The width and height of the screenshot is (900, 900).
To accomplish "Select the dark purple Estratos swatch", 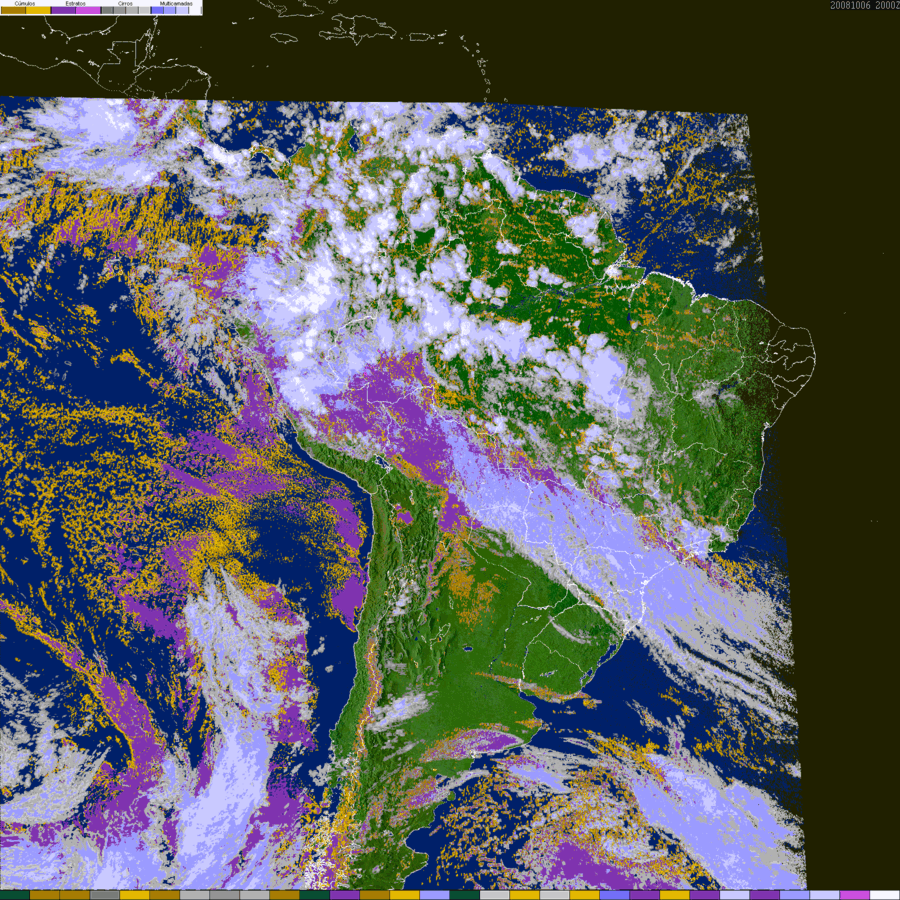I will click(63, 10).
